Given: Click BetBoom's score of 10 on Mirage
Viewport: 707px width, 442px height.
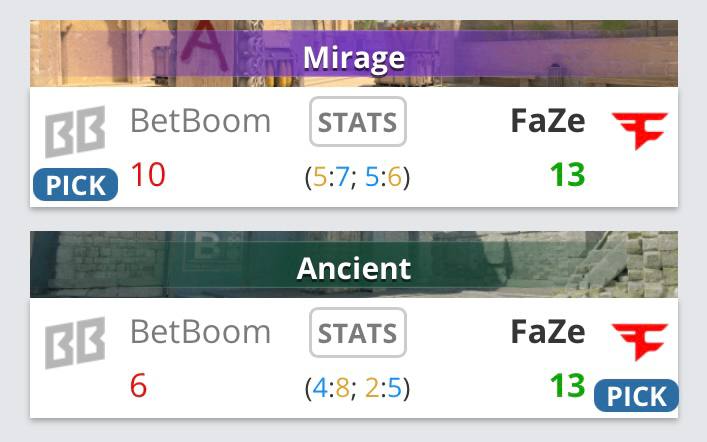Looking at the screenshot, I should (148, 175).
